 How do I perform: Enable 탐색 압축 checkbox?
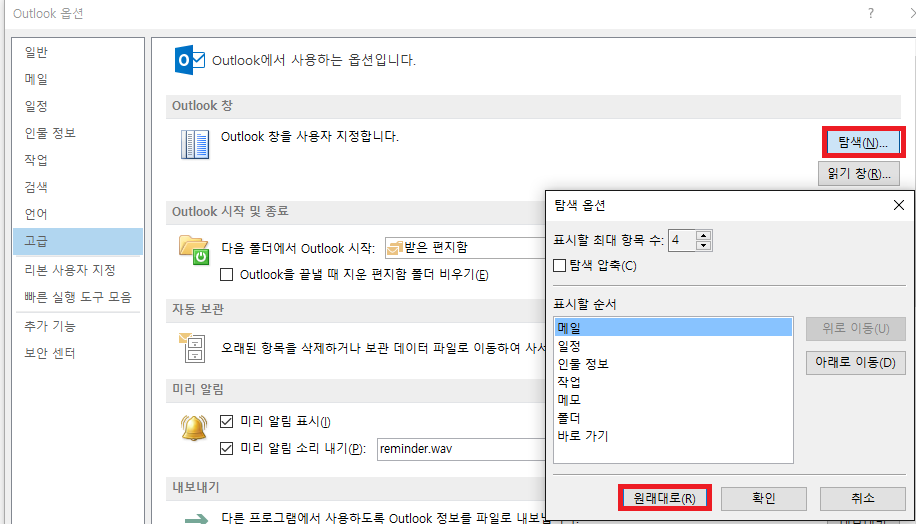560,266
